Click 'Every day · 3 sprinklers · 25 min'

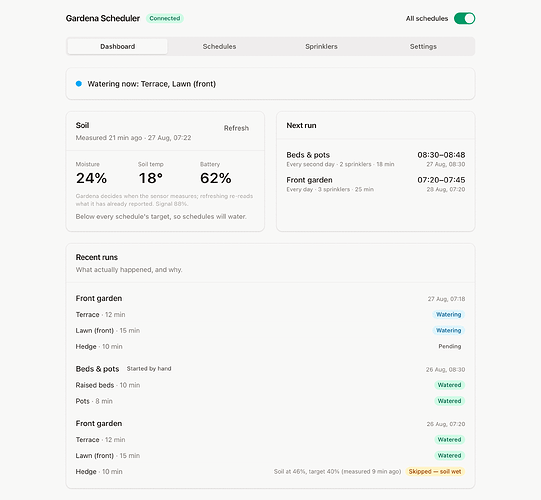pos(330,189)
